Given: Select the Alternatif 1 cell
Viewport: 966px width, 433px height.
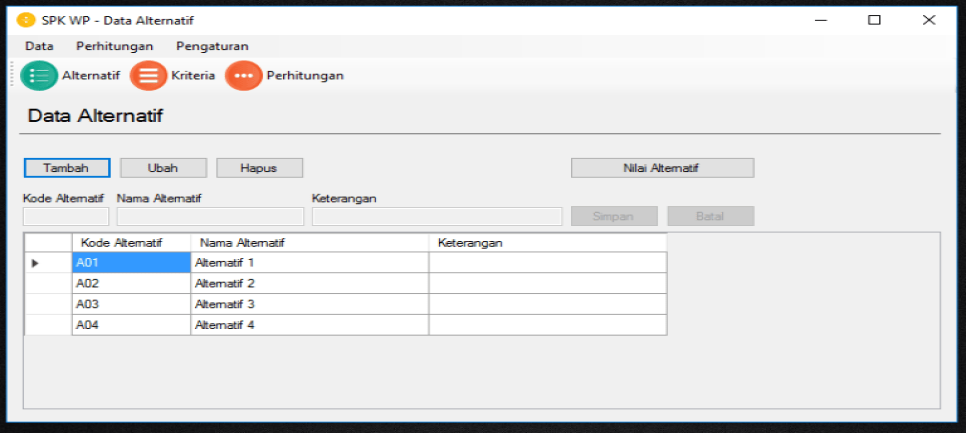Looking at the screenshot, I should pyautogui.click(x=310, y=262).
